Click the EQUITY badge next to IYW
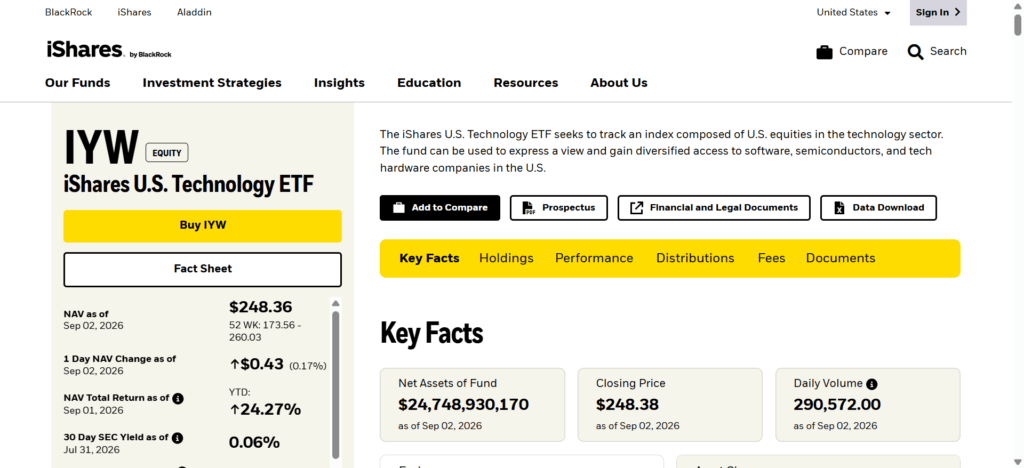Viewport: 1024px width, 468px height. pos(167,153)
